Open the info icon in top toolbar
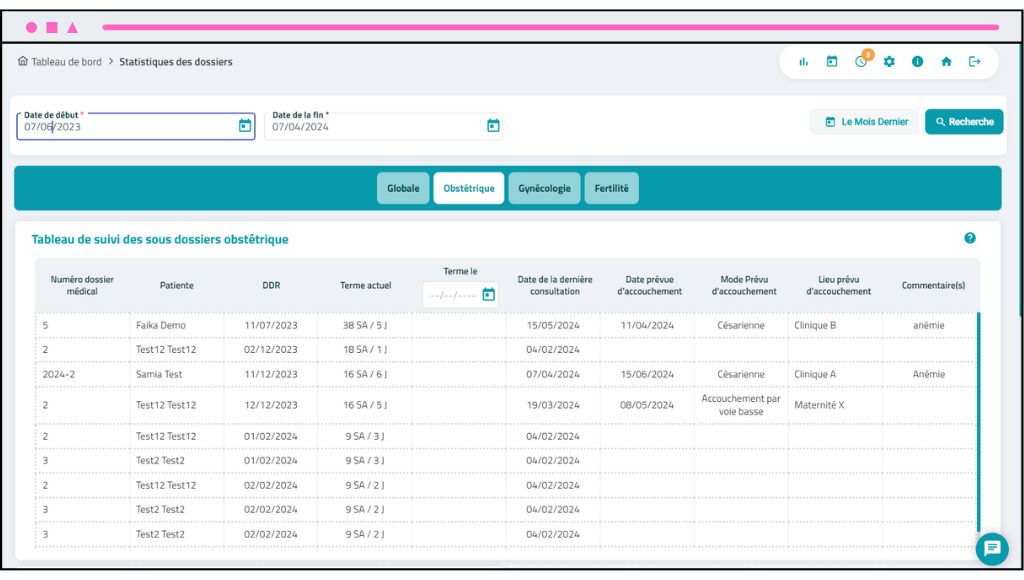This screenshot has height=580, width=1024. pos(918,62)
